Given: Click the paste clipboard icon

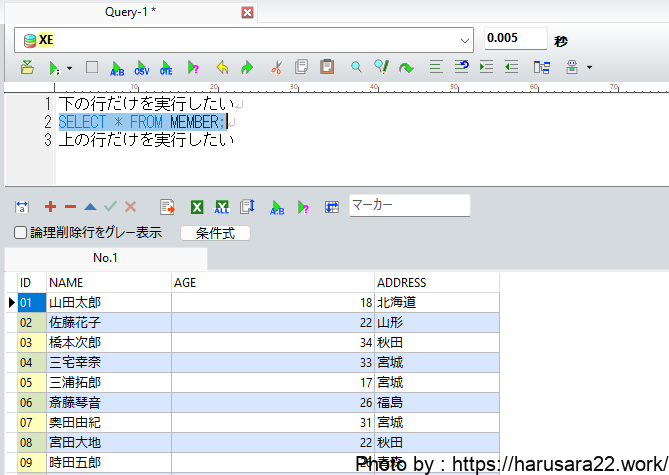Looking at the screenshot, I should 326,68.
